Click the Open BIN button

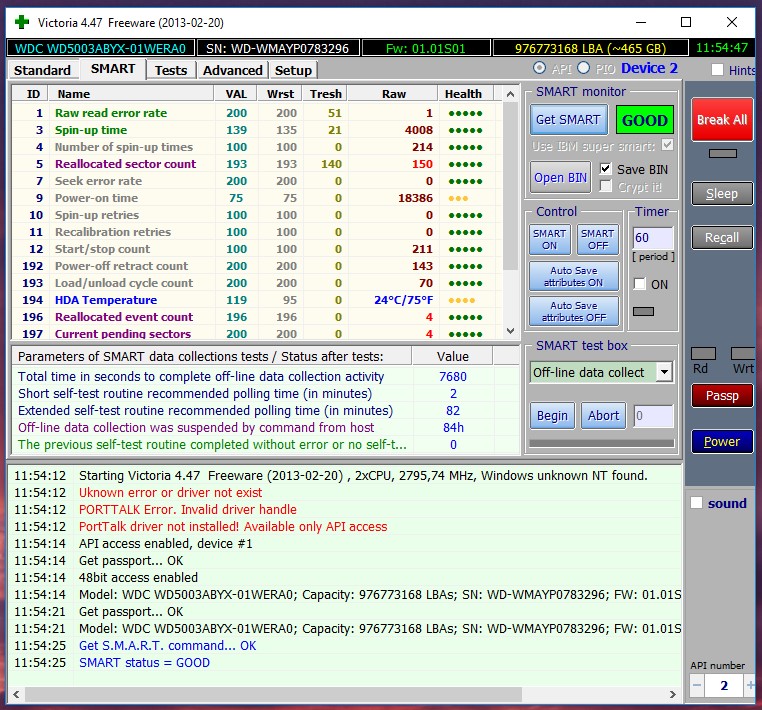[560, 178]
